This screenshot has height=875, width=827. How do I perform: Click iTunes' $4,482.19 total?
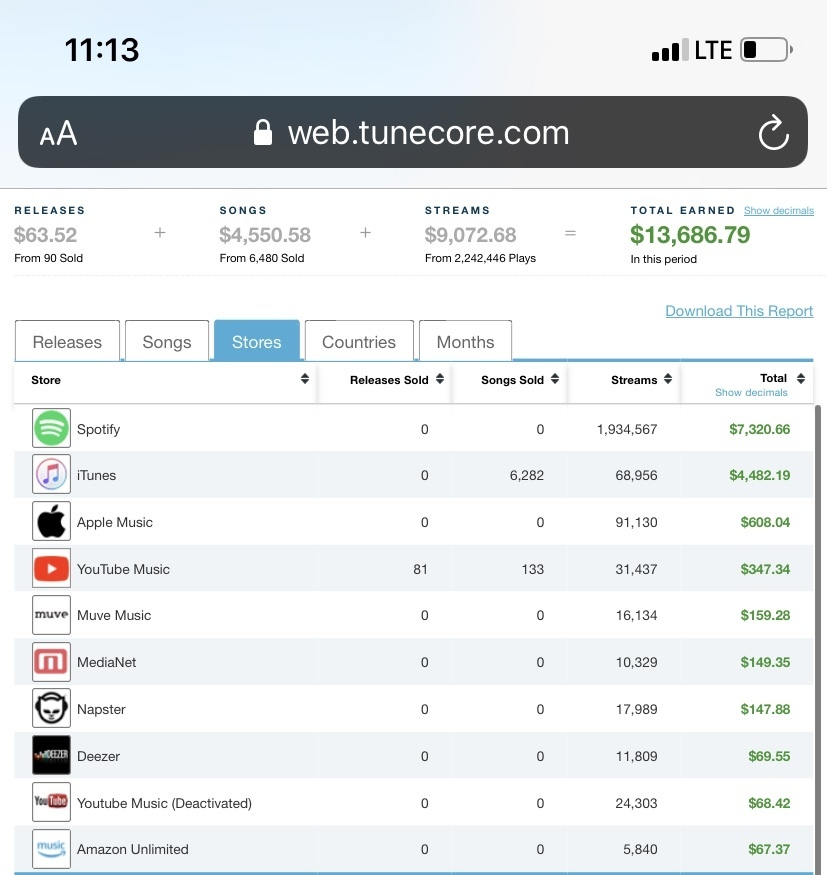point(759,475)
